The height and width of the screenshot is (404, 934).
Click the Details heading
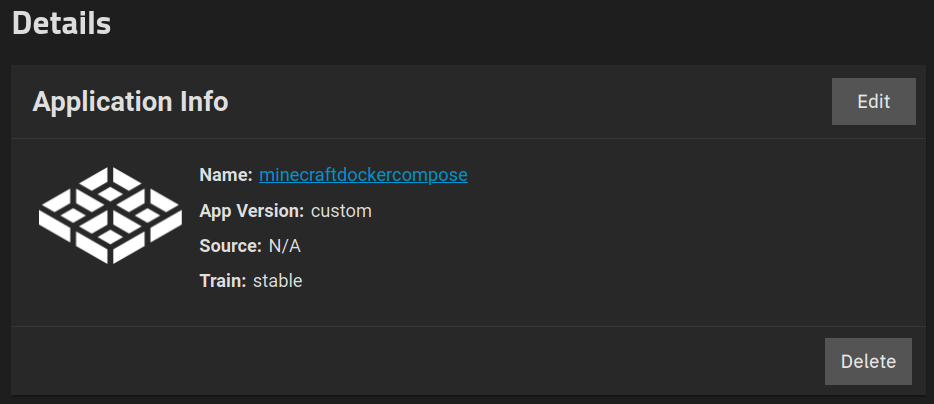point(62,24)
